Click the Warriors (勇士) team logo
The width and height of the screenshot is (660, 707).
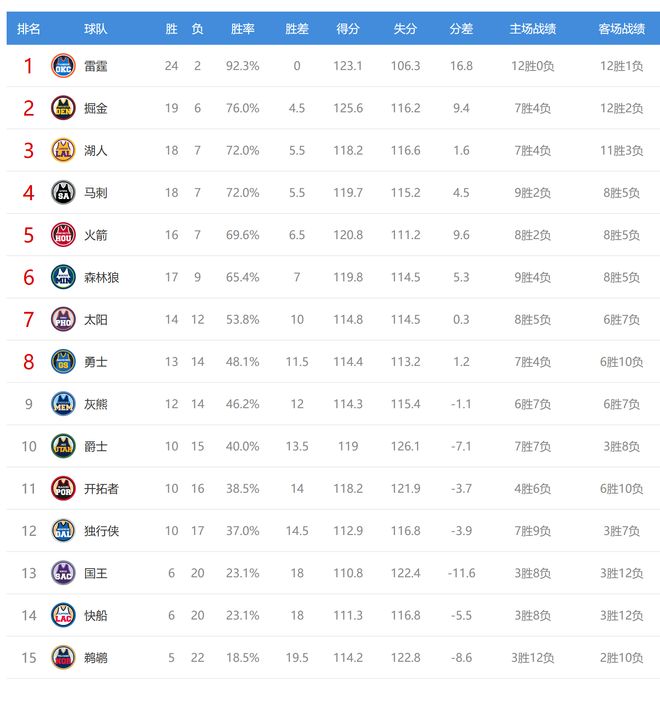tap(63, 361)
